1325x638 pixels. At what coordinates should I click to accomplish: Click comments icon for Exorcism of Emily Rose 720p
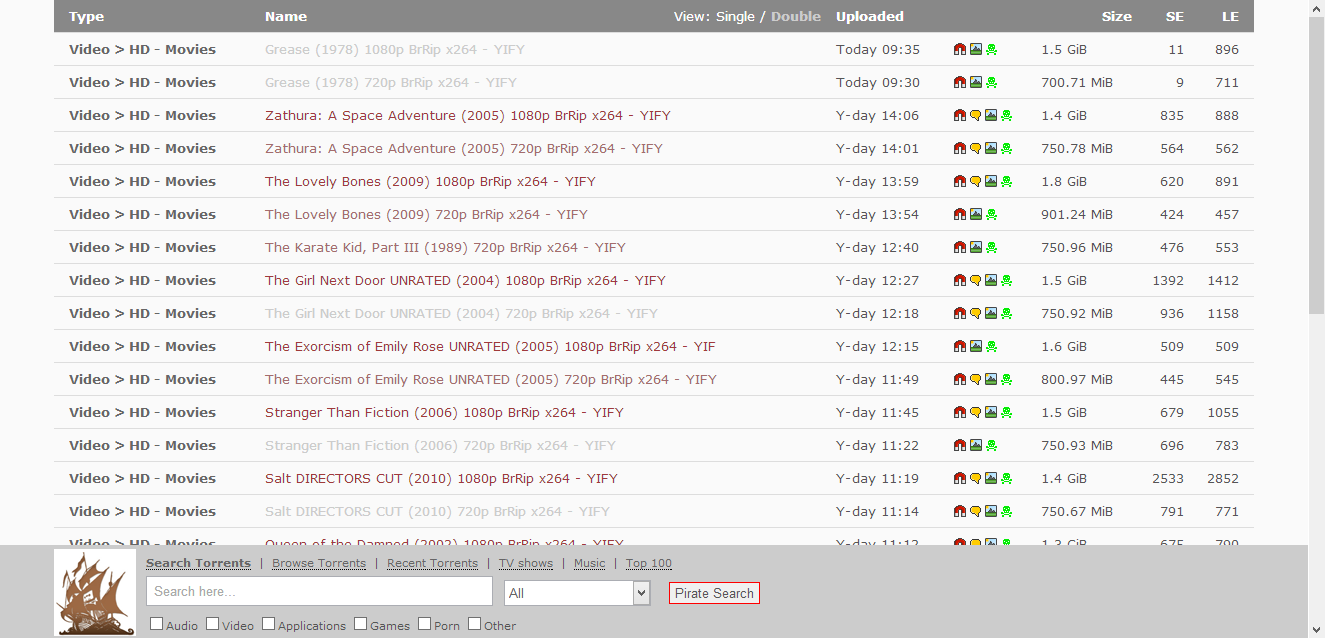[975, 379]
